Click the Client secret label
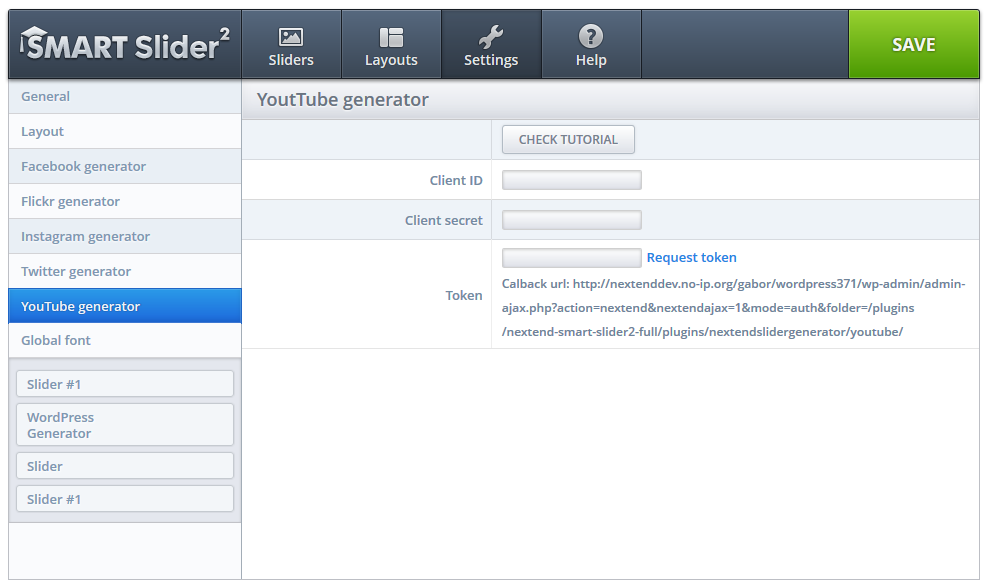The image size is (988, 587). pyautogui.click(x=444, y=220)
